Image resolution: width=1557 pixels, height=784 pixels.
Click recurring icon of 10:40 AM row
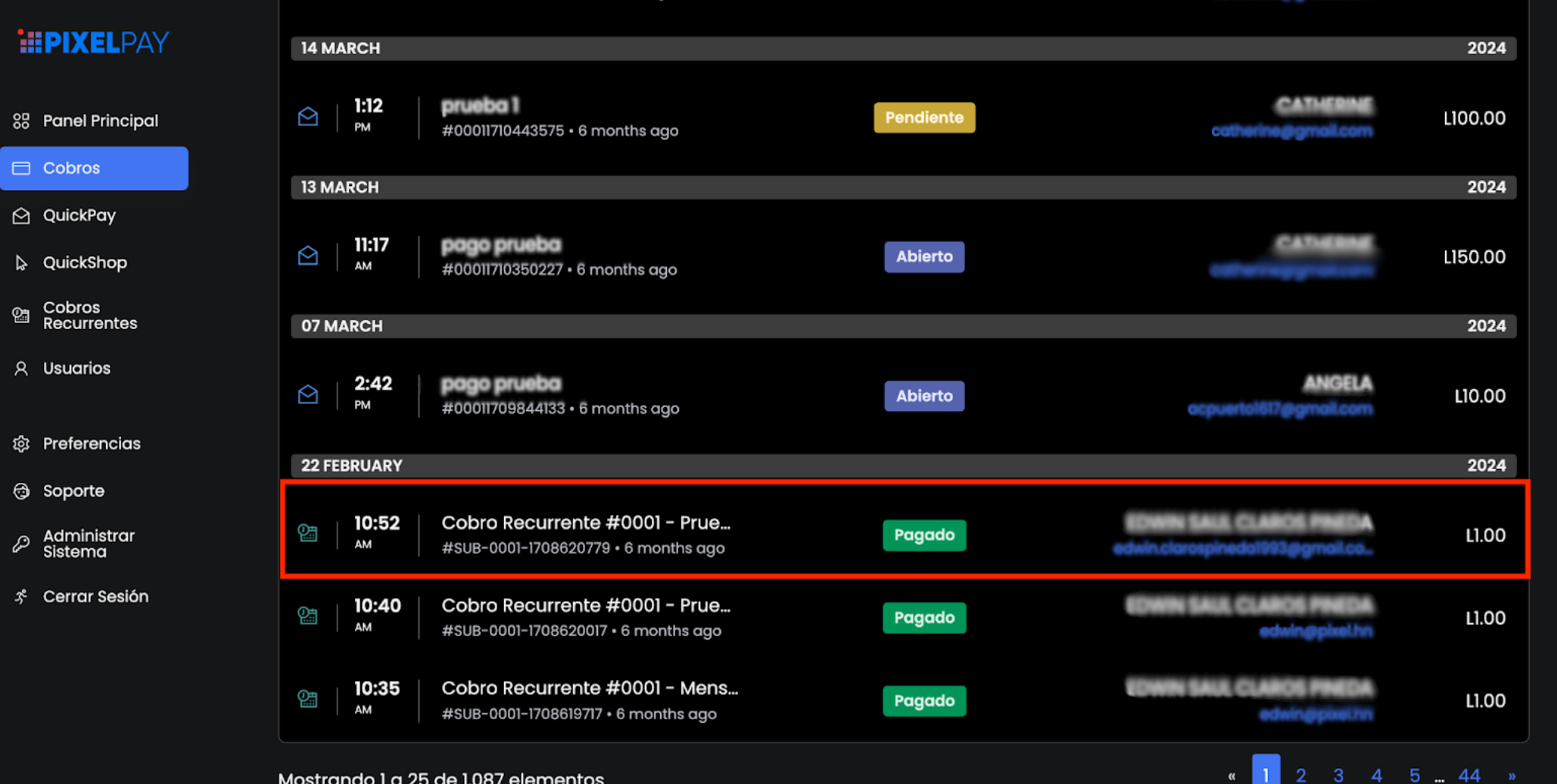click(308, 615)
